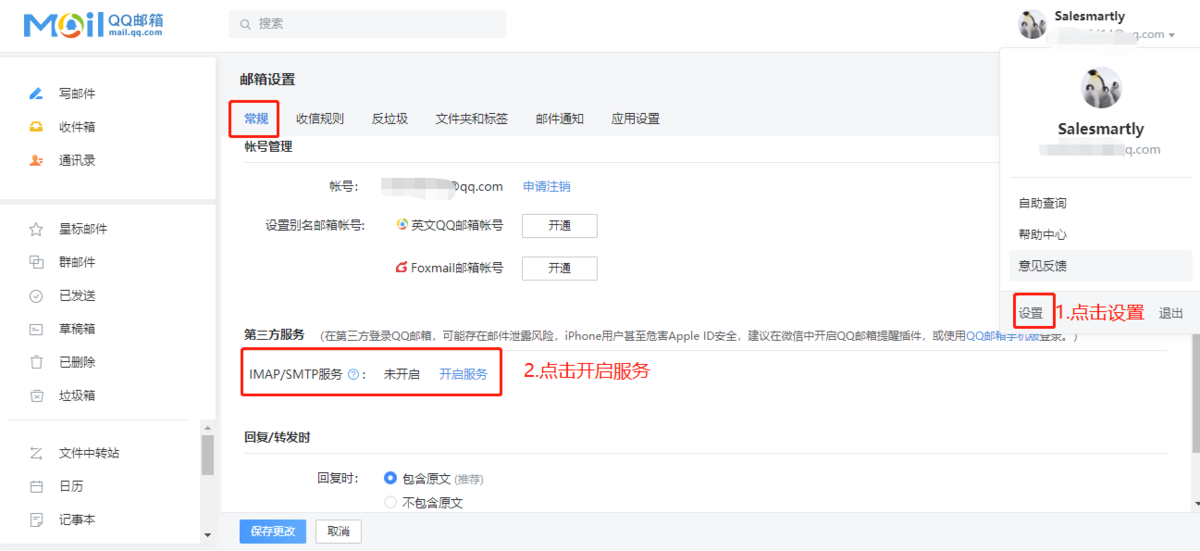Click the QQ Mail logo
The image size is (1200, 551).
[93, 26]
